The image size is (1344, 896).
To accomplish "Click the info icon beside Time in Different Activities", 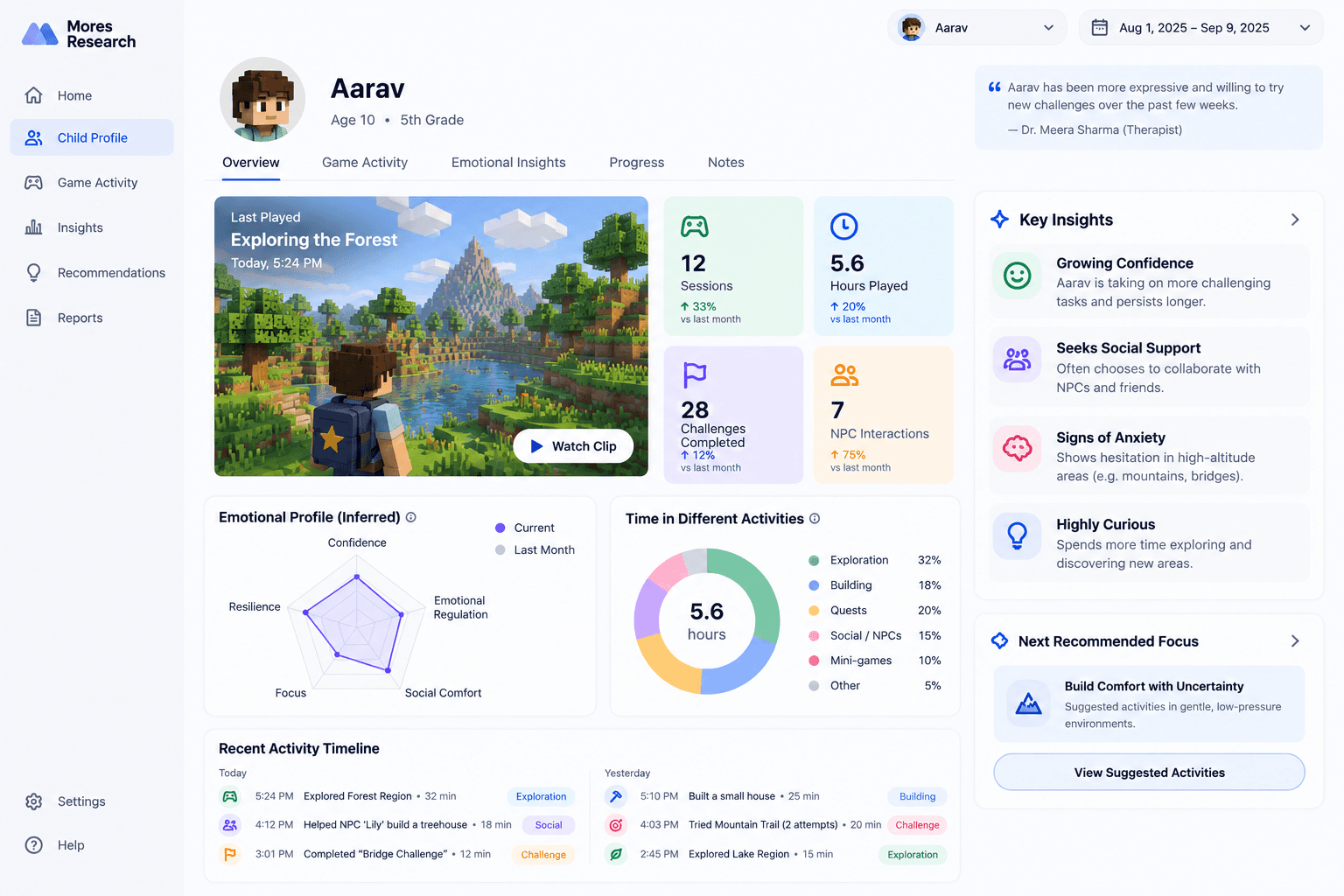I will (x=815, y=519).
